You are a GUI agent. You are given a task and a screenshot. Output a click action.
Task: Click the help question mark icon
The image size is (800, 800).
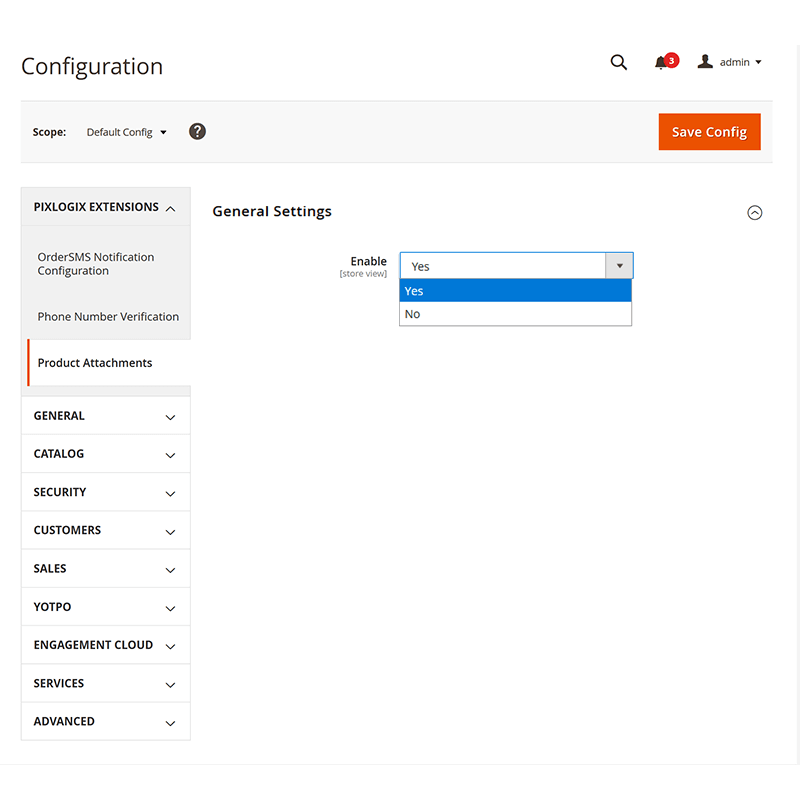click(x=197, y=131)
